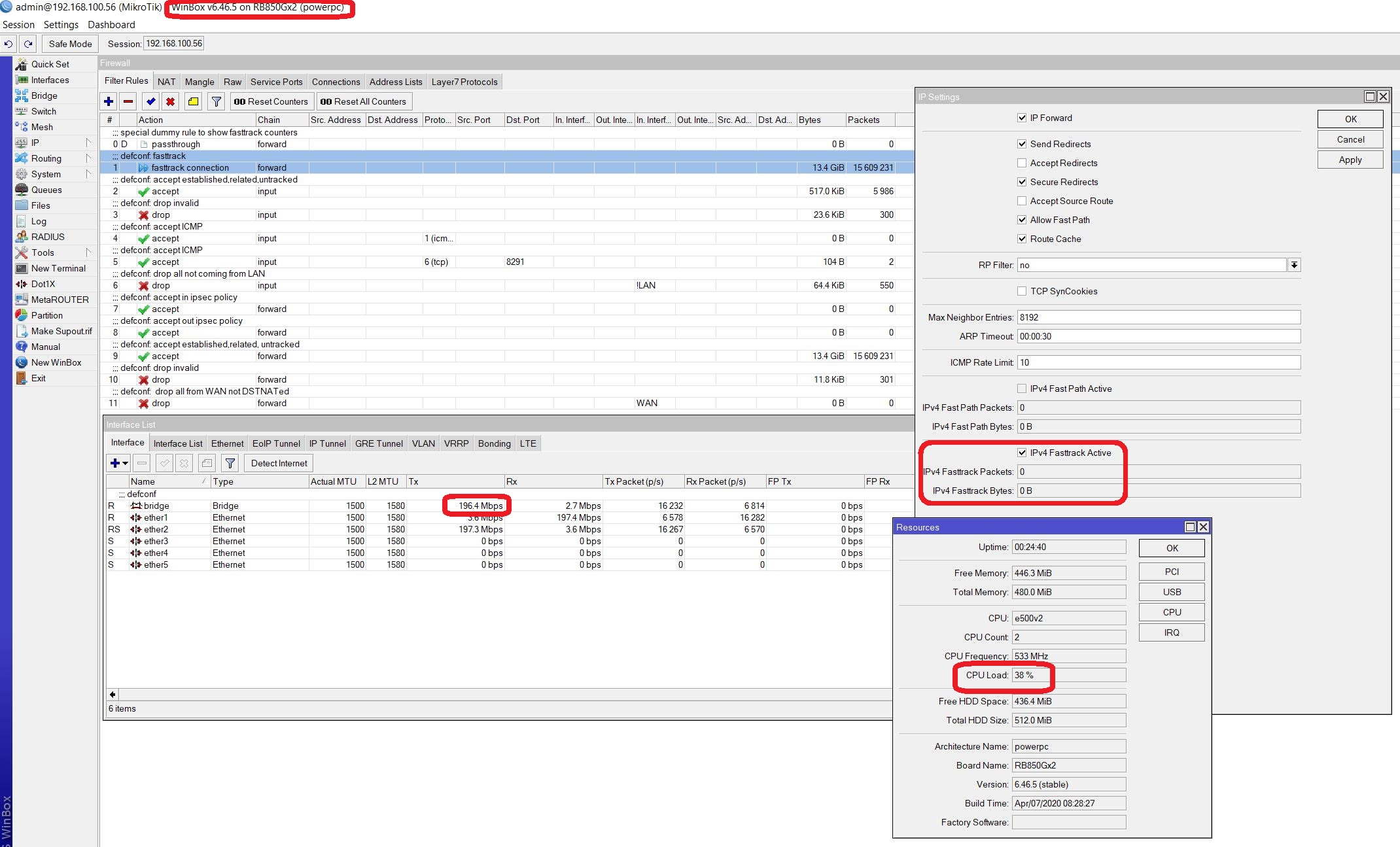Switch to the Connections tab
The width and height of the screenshot is (1400, 847).
click(336, 82)
